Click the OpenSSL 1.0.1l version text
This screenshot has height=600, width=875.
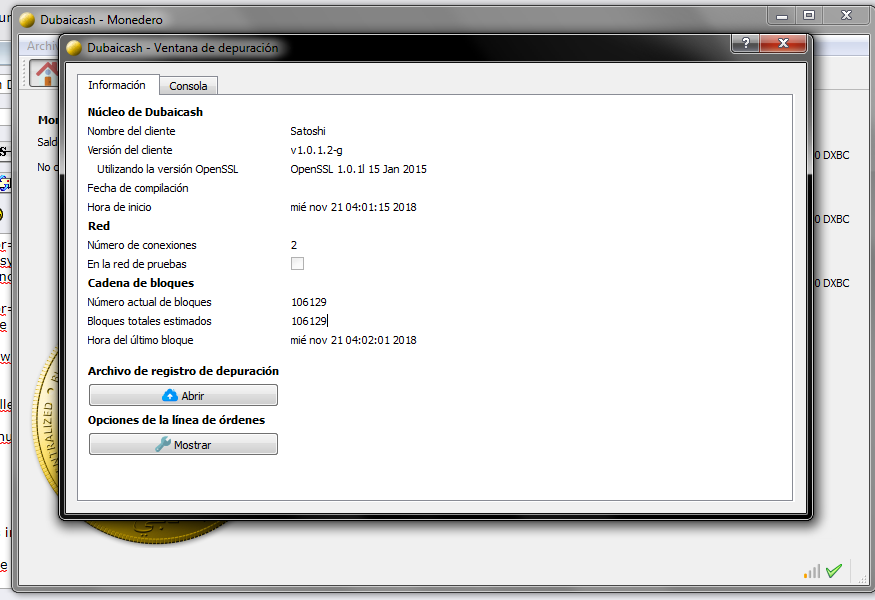click(x=358, y=169)
